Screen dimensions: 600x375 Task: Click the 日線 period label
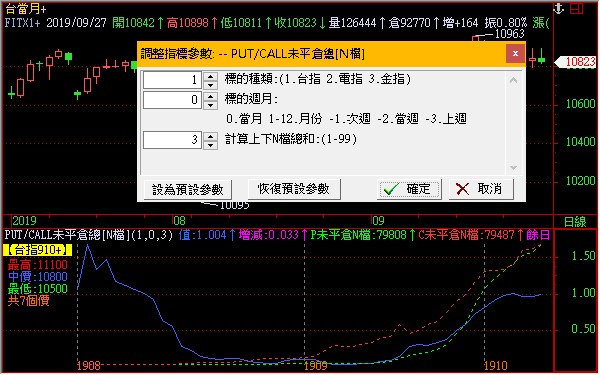[575, 222]
